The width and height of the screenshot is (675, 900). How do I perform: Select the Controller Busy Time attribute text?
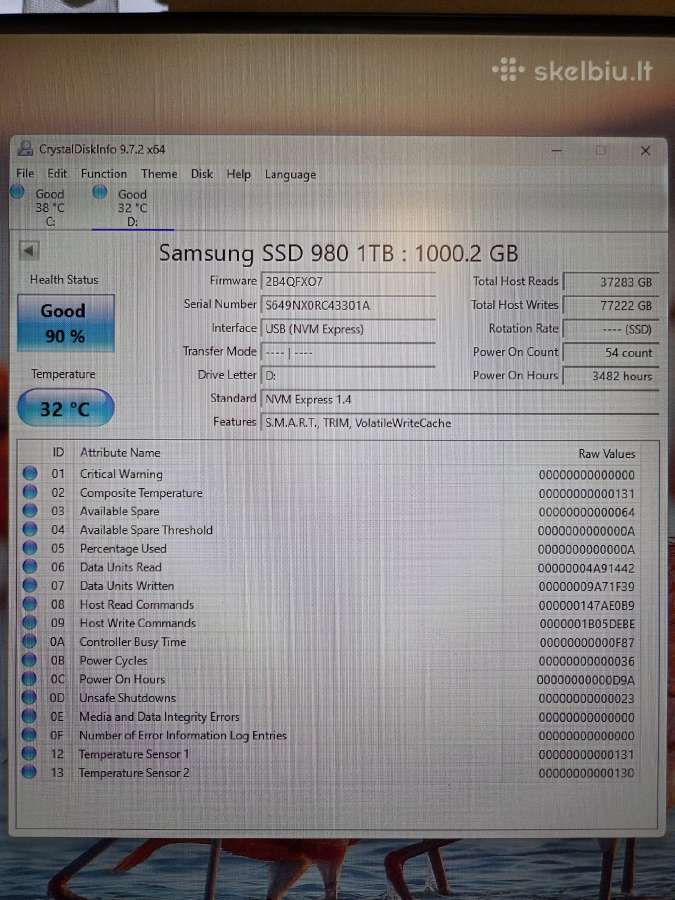[133, 642]
